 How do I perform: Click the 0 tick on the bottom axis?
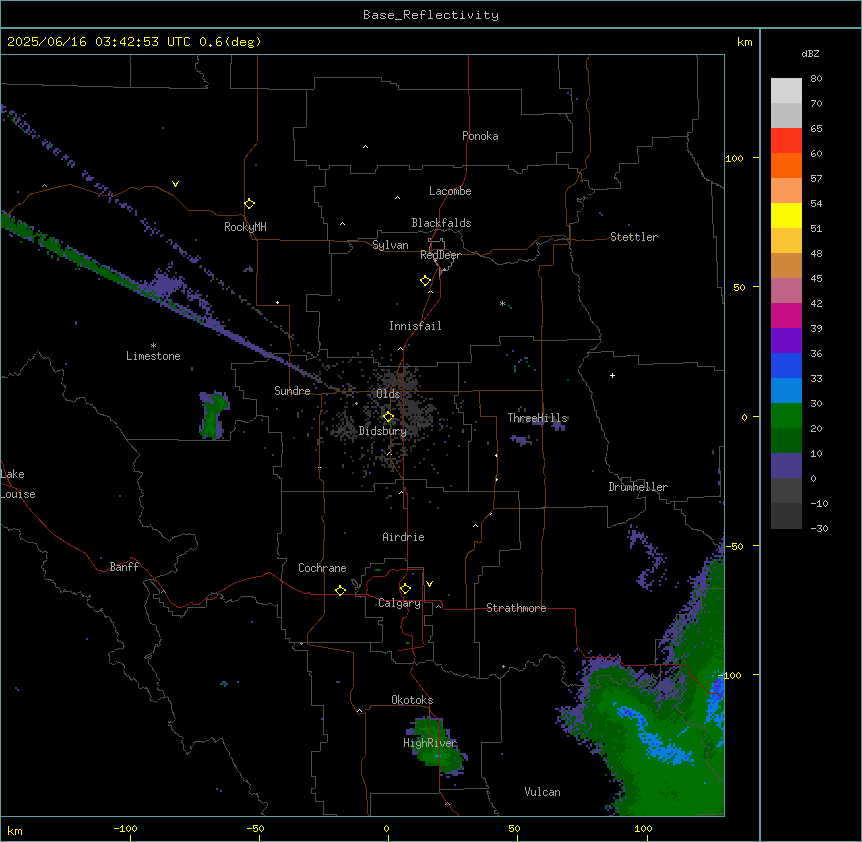click(386, 828)
